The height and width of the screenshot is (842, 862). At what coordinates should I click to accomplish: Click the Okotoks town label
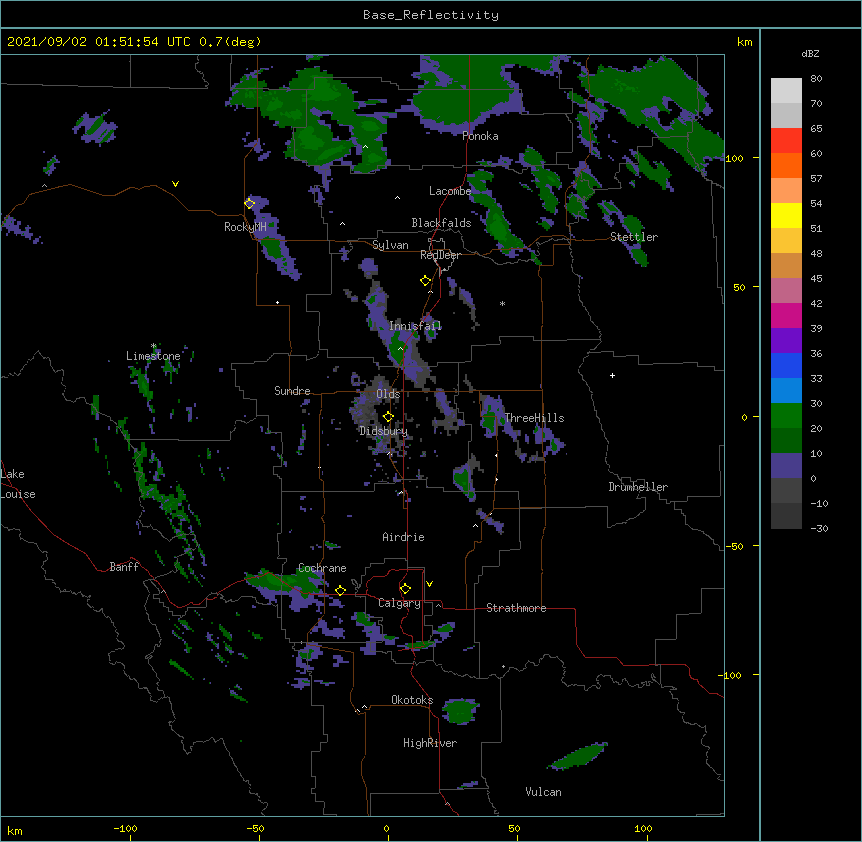tap(412, 700)
